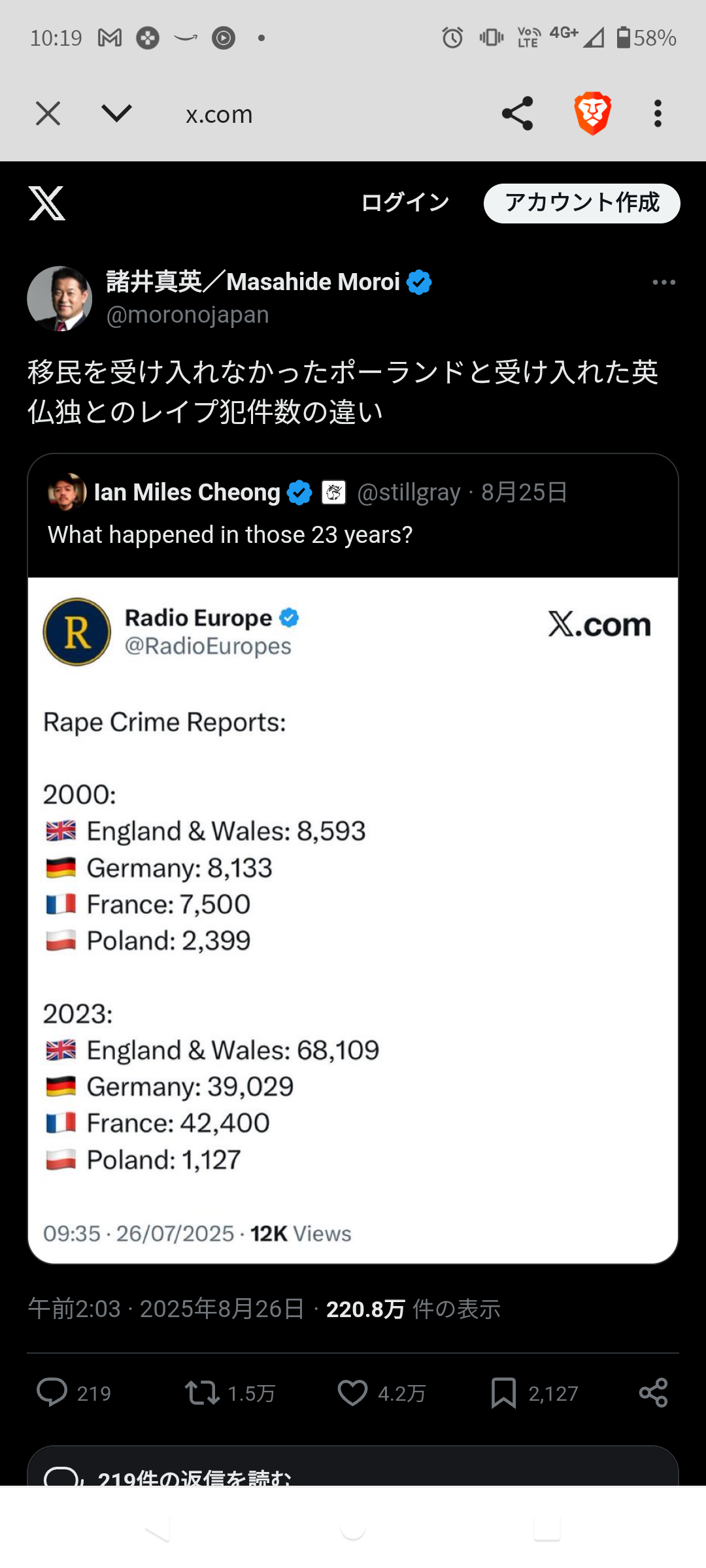Open @moronojapan handle link
This screenshot has width=706, height=1568.
(x=188, y=315)
